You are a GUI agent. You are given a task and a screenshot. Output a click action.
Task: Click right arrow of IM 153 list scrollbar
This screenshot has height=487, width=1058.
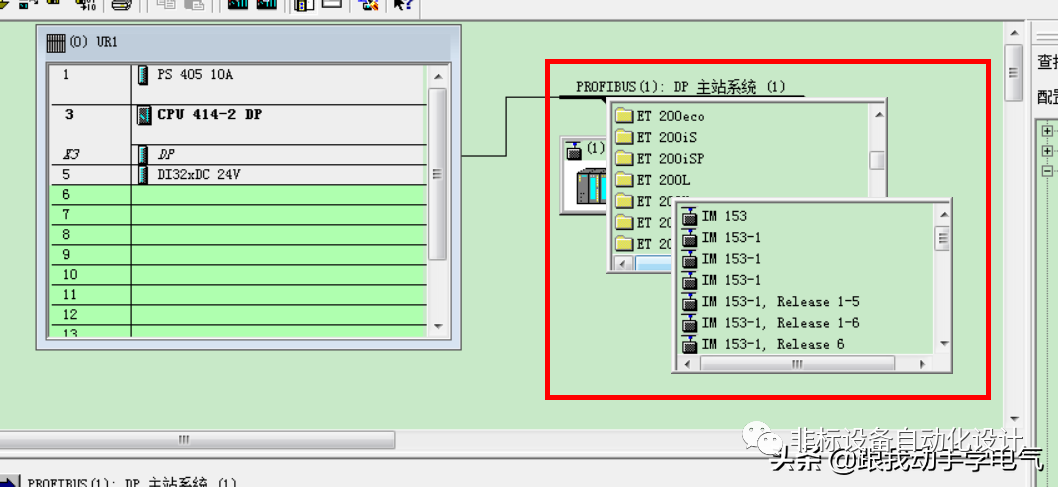point(922,364)
